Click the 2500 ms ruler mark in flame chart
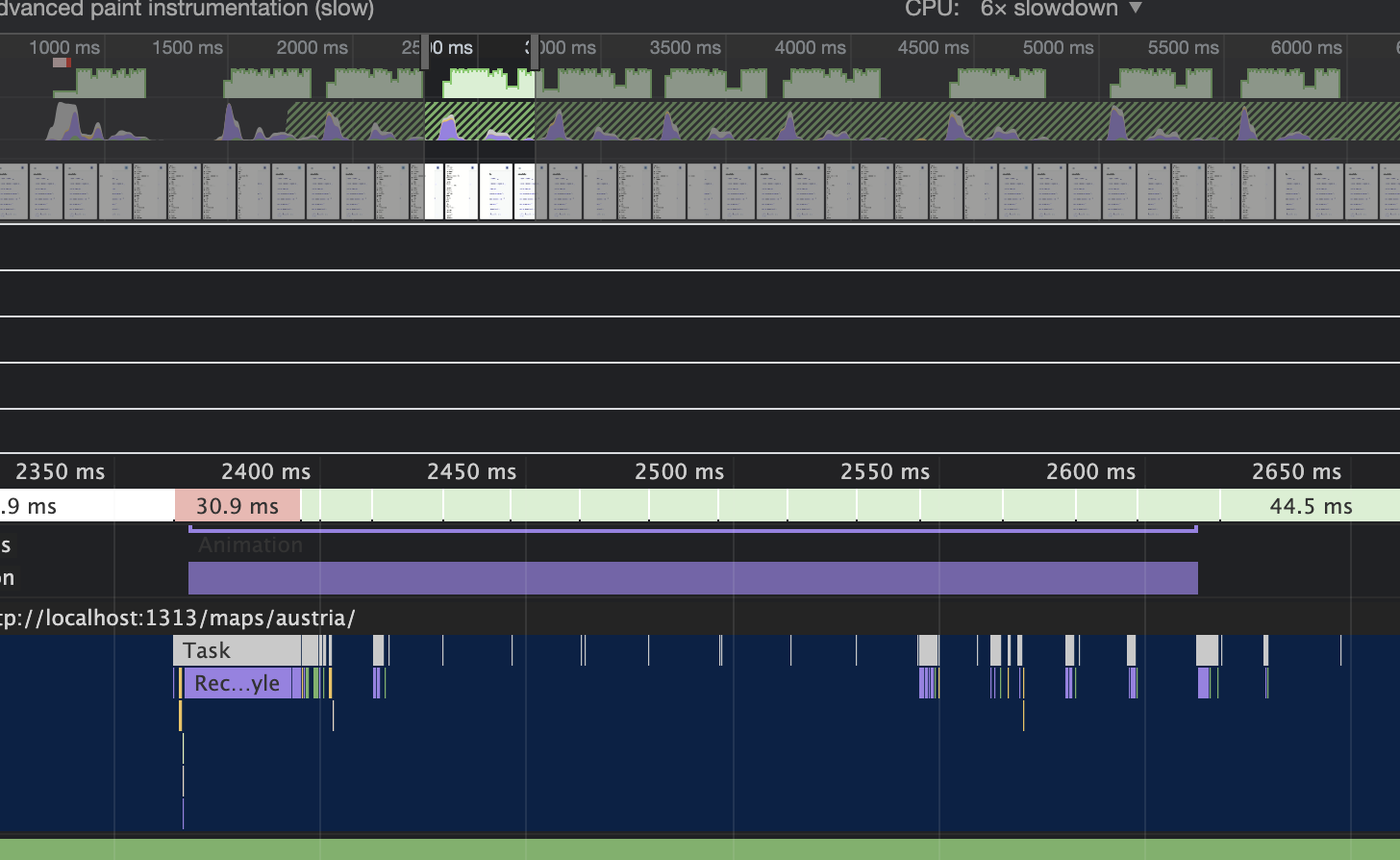The width and height of the screenshot is (1400, 860). pyautogui.click(x=679, y=472)
